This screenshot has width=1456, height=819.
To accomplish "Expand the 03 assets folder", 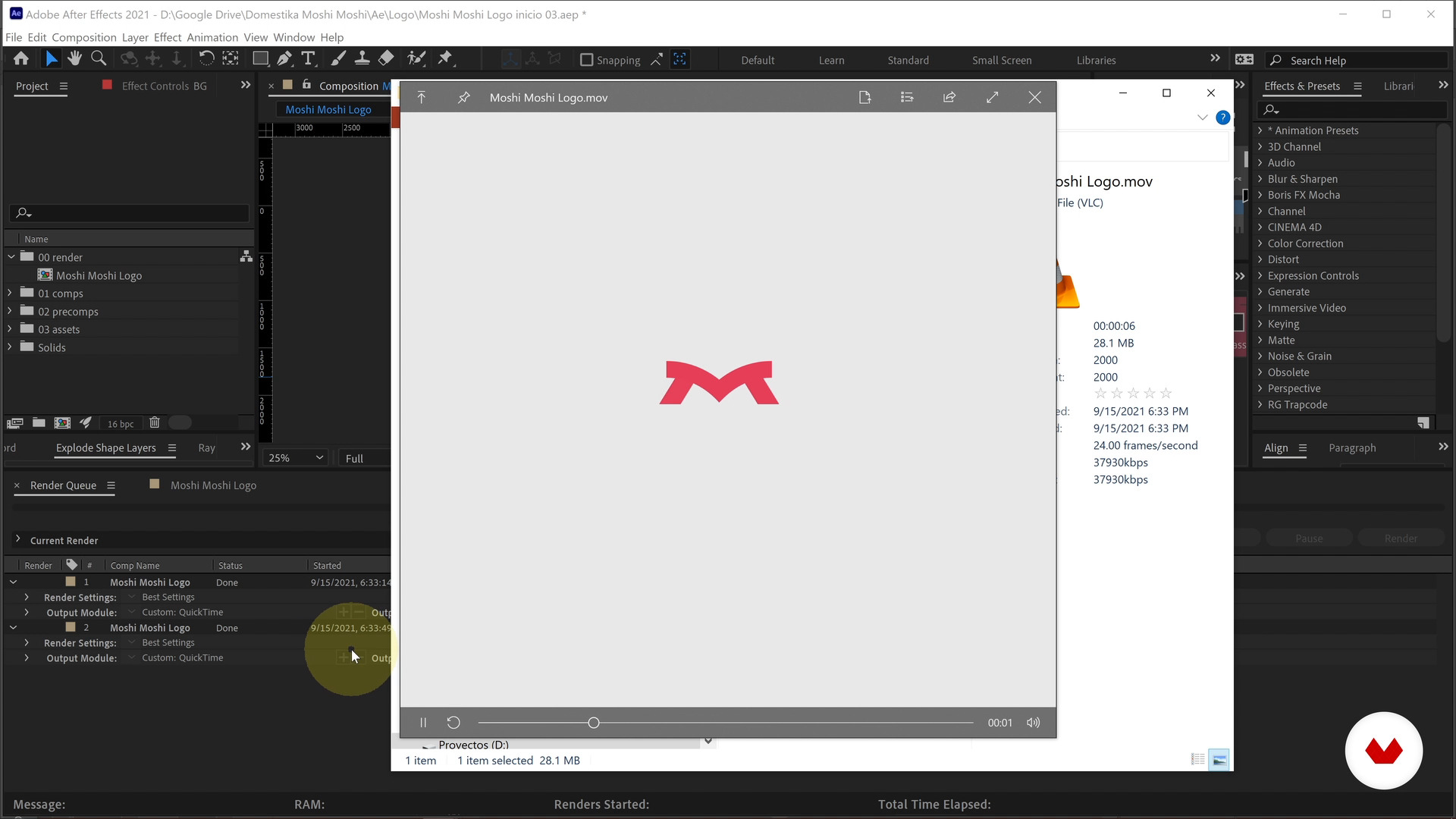I will coord(10,329).
